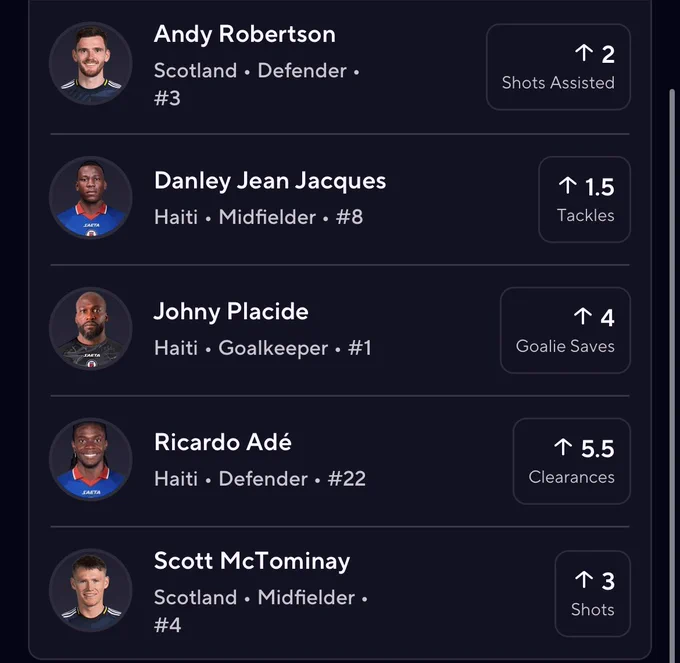Click the up arrow next to 3 Shots

[584, 579]
